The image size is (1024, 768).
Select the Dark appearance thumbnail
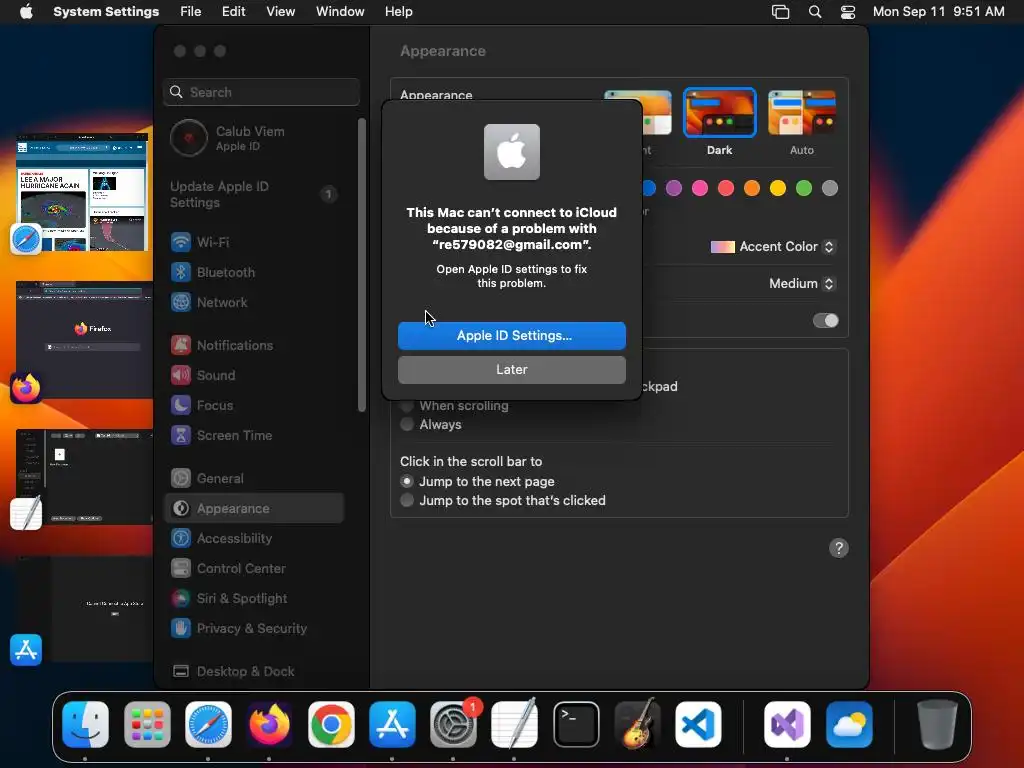pyautogui.click(x=719, y=112)
